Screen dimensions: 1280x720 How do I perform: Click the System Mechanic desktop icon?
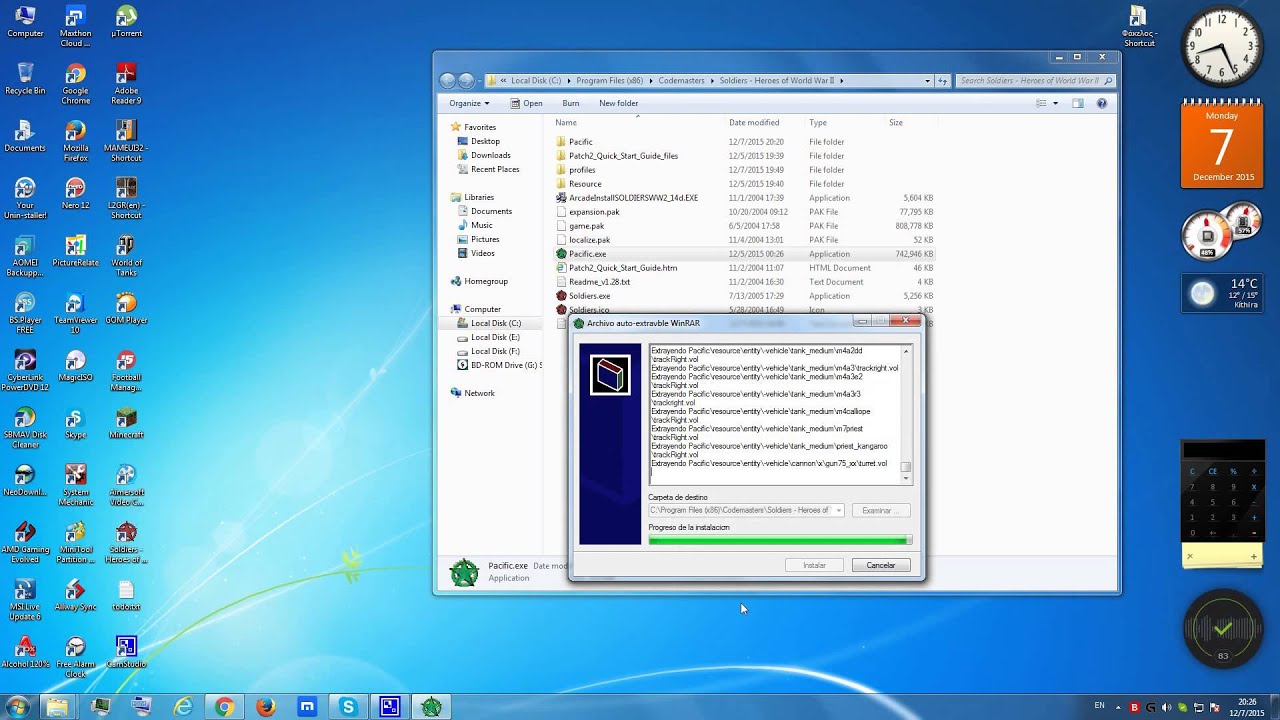(75, 486)
